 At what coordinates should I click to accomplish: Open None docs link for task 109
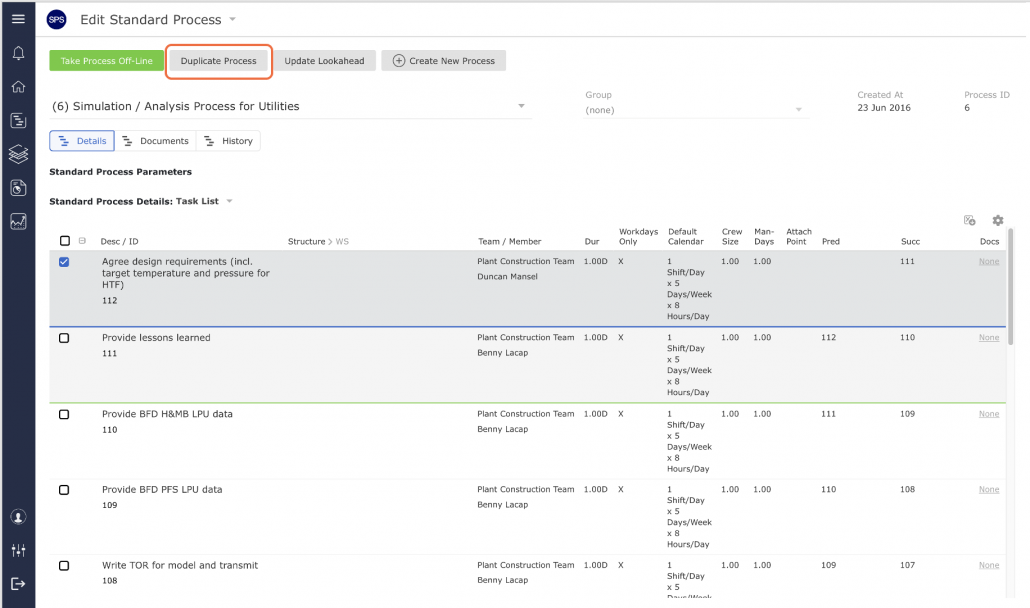pyautogui.click(x=989, y=489)
